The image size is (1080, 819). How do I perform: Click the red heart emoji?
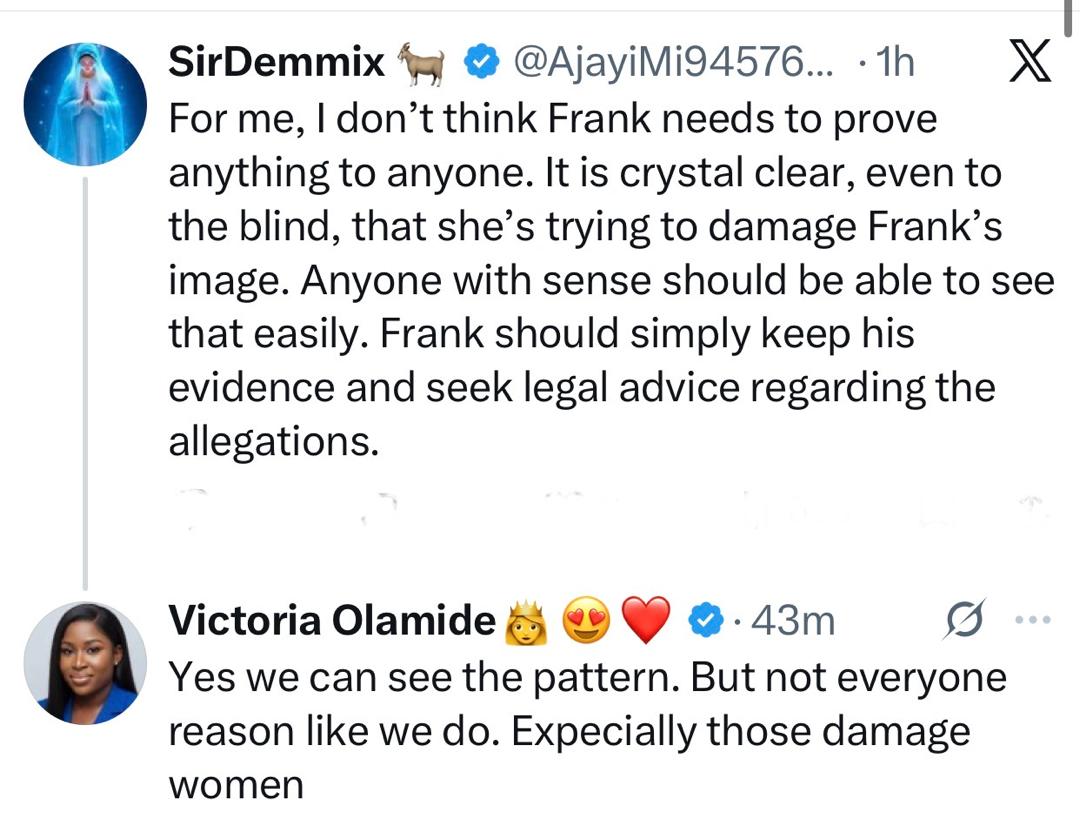click(646, 620)
